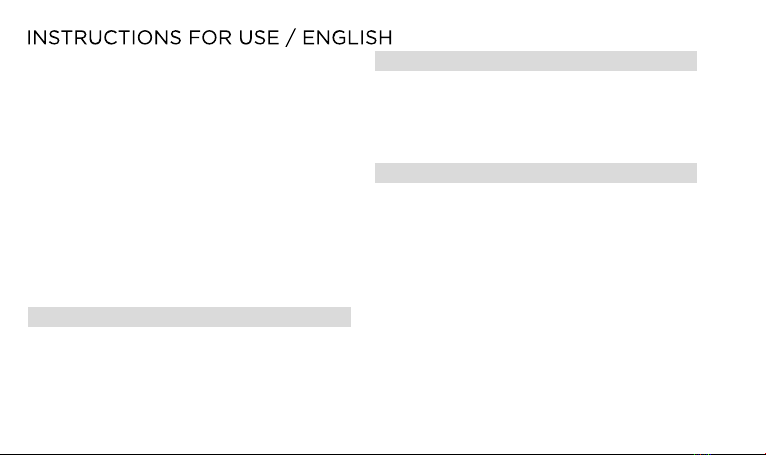Click the word INSTRUCTIONS in the heading

(x=104, y=38)
